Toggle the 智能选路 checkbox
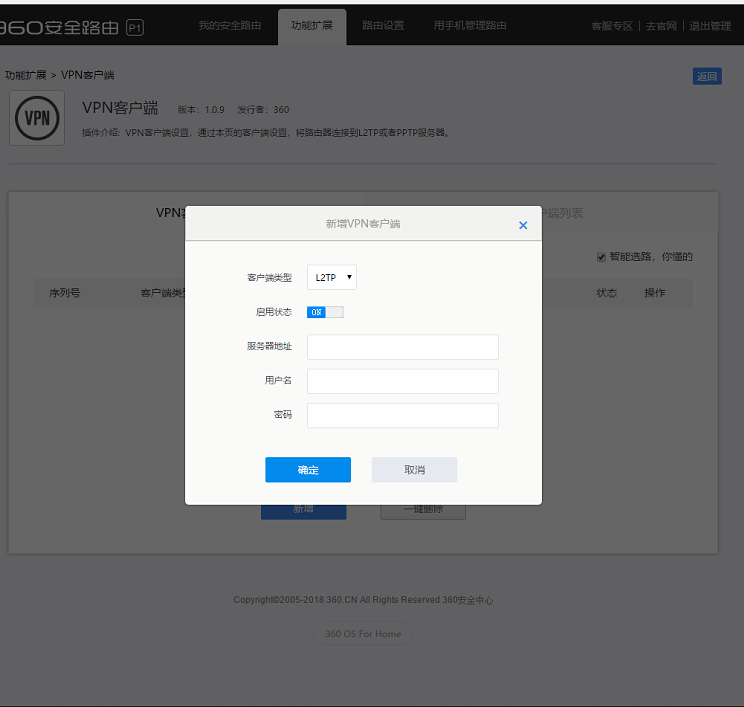 601,257
